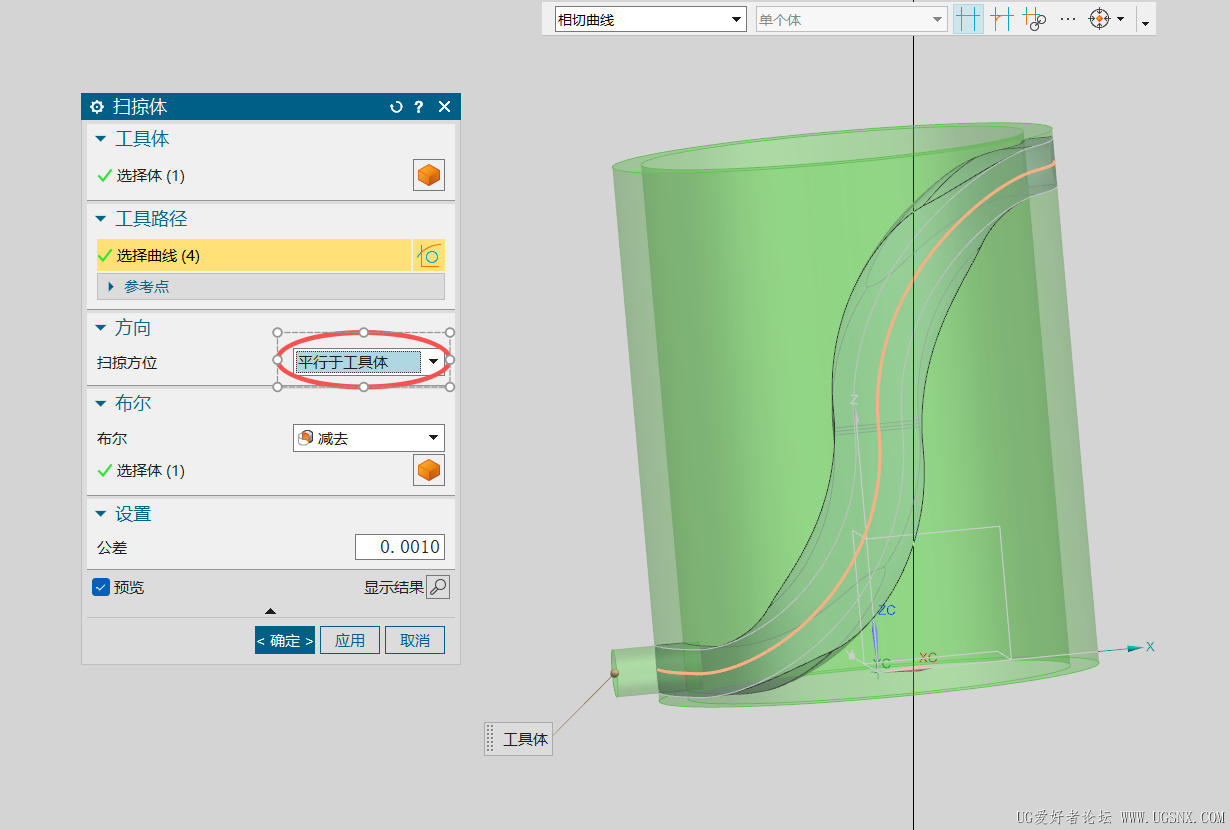Image resolution: width=1230 pixels, height=830 pixels.
Task: Open help for the 扫掠体 dialog
Action: 419,107
